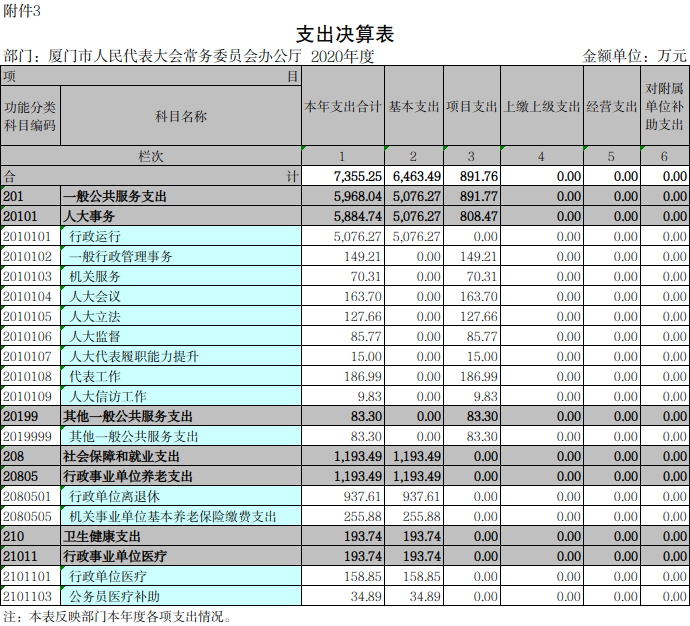Select the 上缴上级支出 column header
Viewport: 690px width, 626px height.
pos(542,106)
